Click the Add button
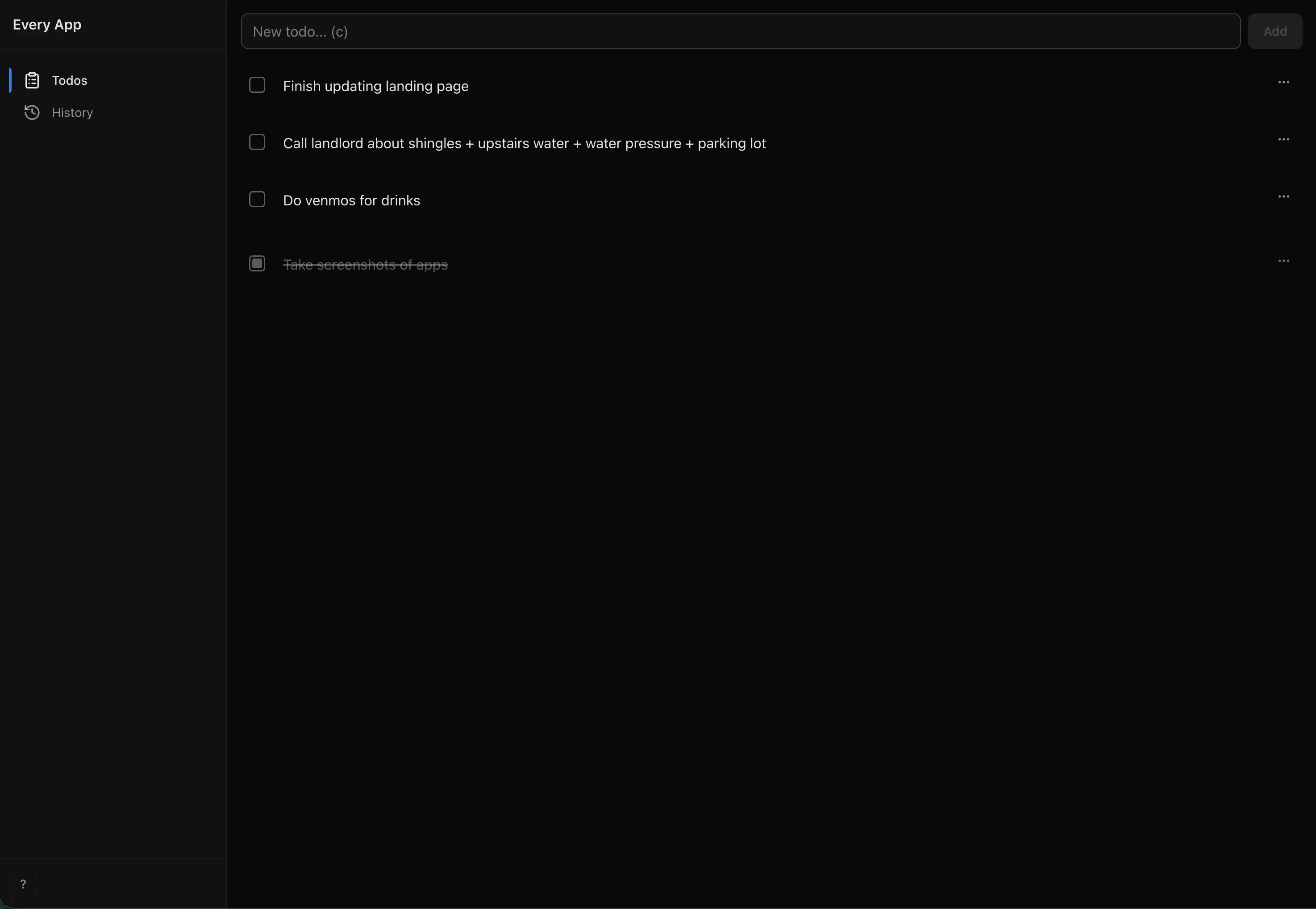The height and width of the screenshot is (909, 1316). (x=1275, y=31)
